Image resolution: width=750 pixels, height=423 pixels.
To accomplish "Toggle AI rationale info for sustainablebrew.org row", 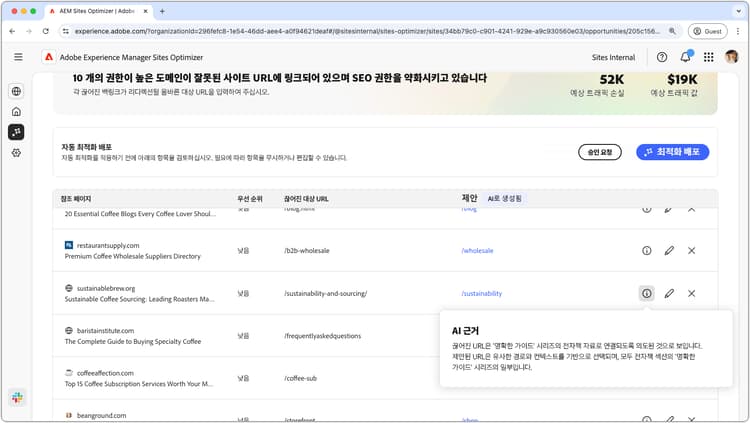I will pyautogui.click(x=647, y=293).
